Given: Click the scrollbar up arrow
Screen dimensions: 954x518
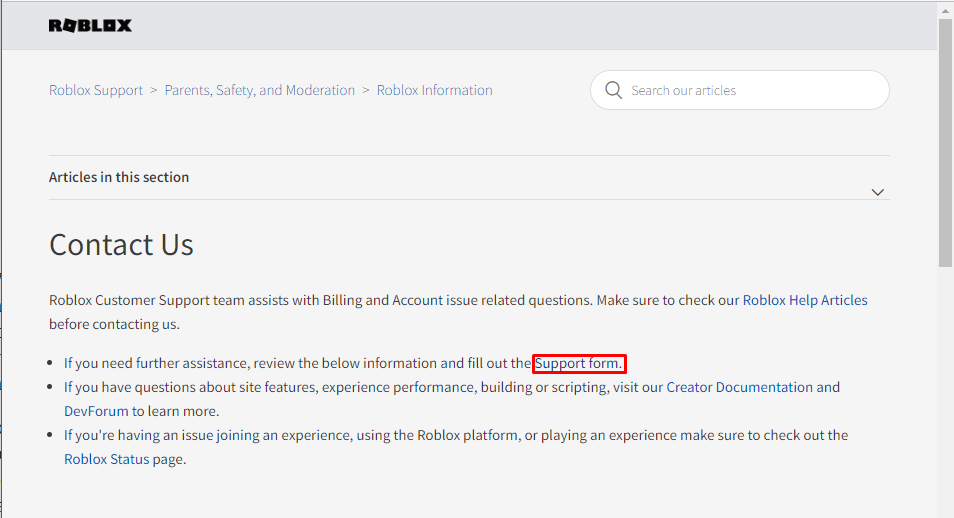Looking at the screenshot, I should click(945, 10).
